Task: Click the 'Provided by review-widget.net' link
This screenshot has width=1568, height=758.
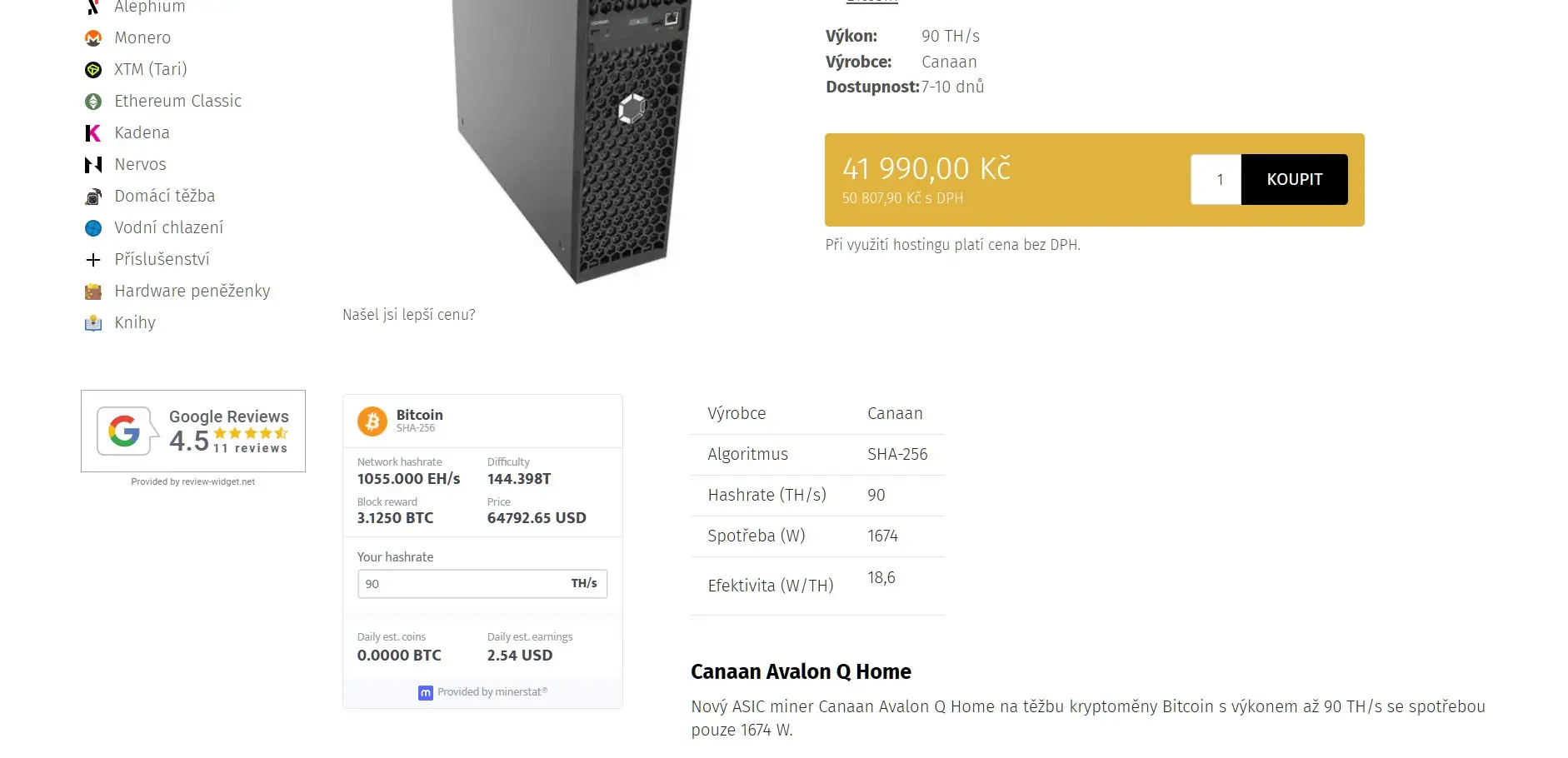Action: [192, 481]
